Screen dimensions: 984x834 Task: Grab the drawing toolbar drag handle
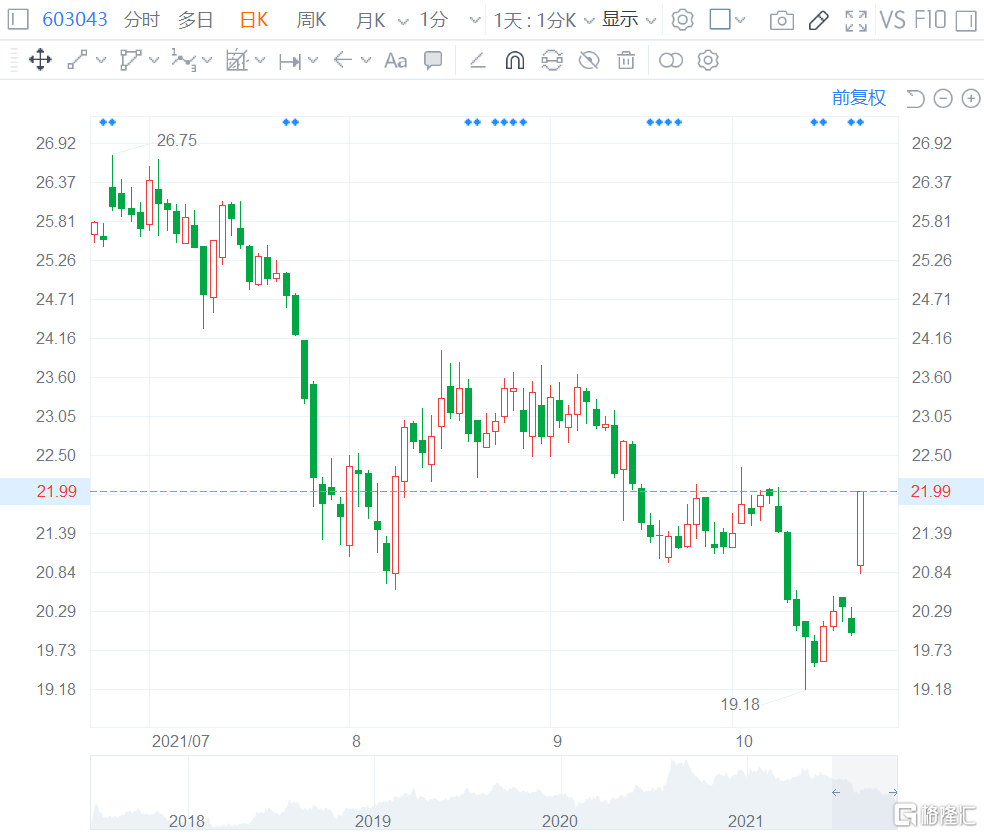click(14, 61)
